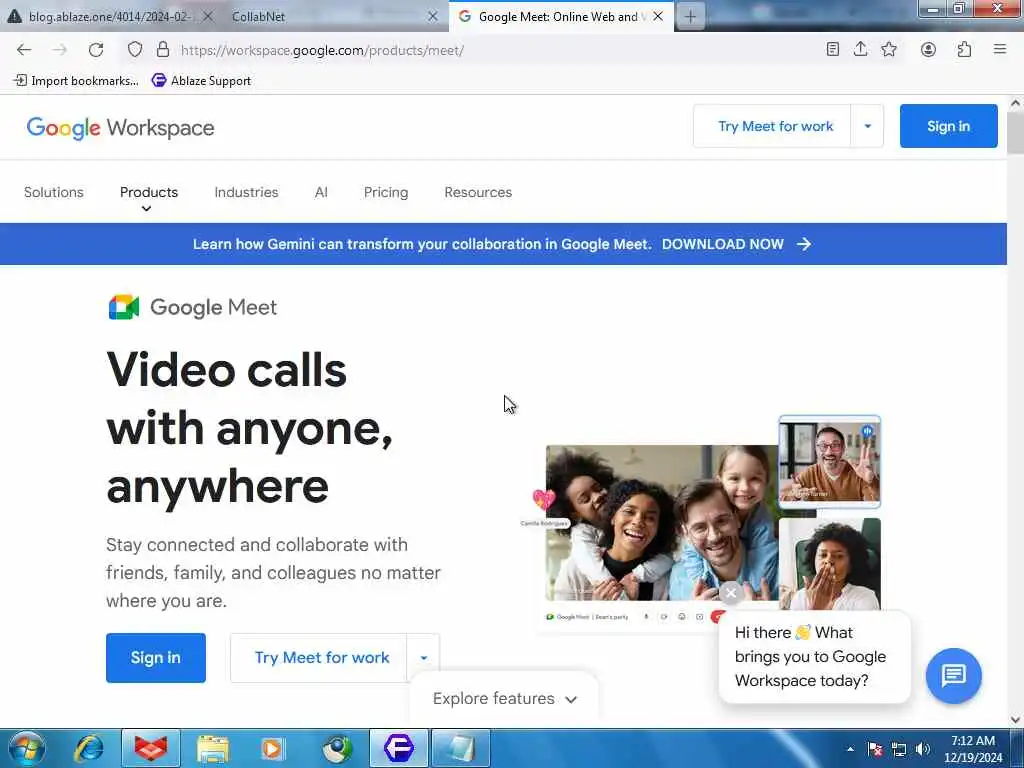Open the blue chat bubble button
Viewport: 1024px width, 768px height.
click(953, 675)
